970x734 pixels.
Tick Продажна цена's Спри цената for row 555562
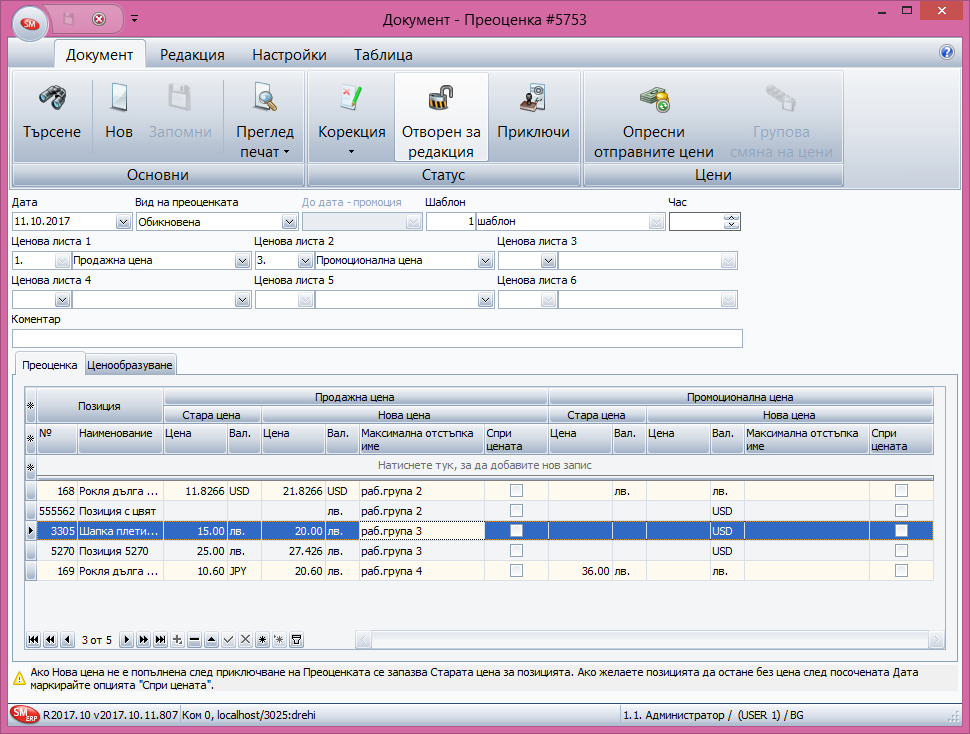tap(516, 510)
